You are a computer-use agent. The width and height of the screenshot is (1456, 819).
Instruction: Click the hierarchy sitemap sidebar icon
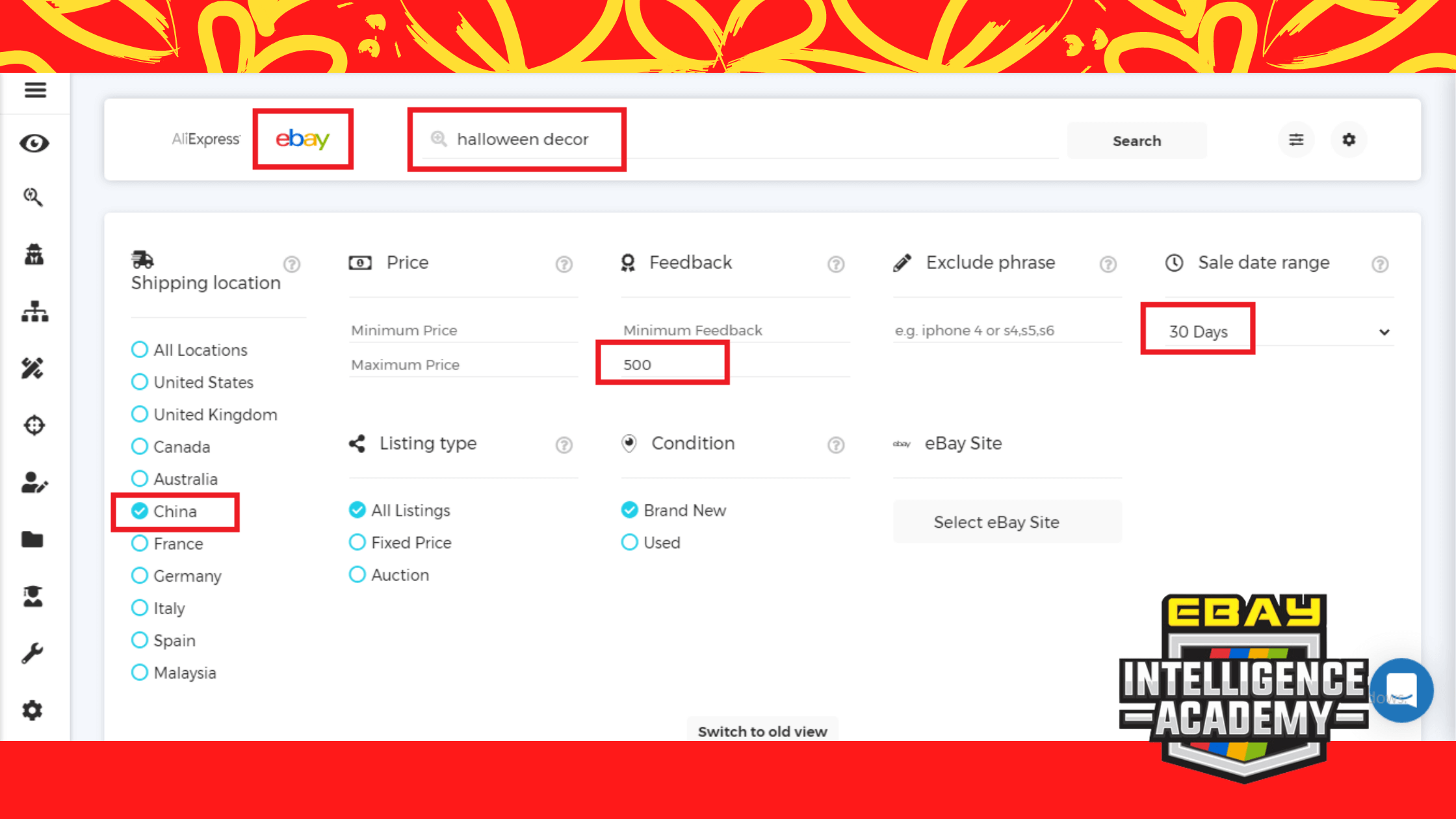click(x=34, y=312)
